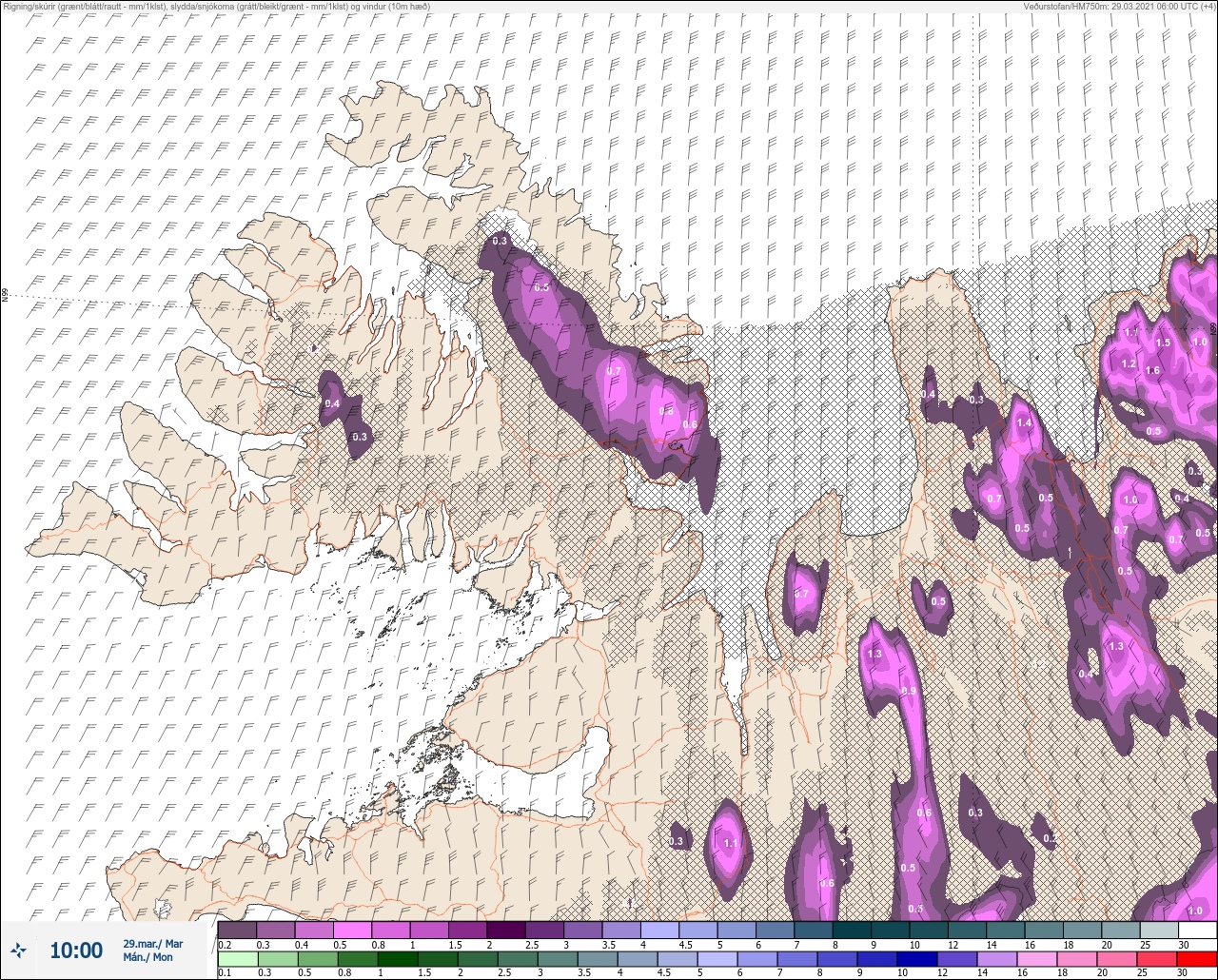
Task: Pick the dark mauve 0.2 snow legend swatch
Action: coord(237,930)
